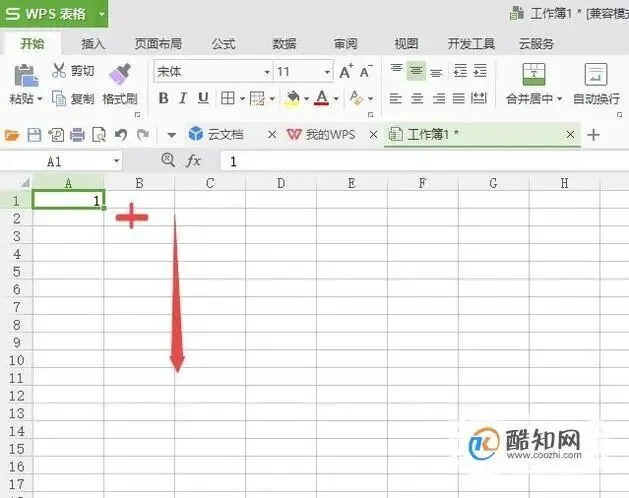Redo the last action
This screenshot has height=498, width=629.
[x=143, y=135]
